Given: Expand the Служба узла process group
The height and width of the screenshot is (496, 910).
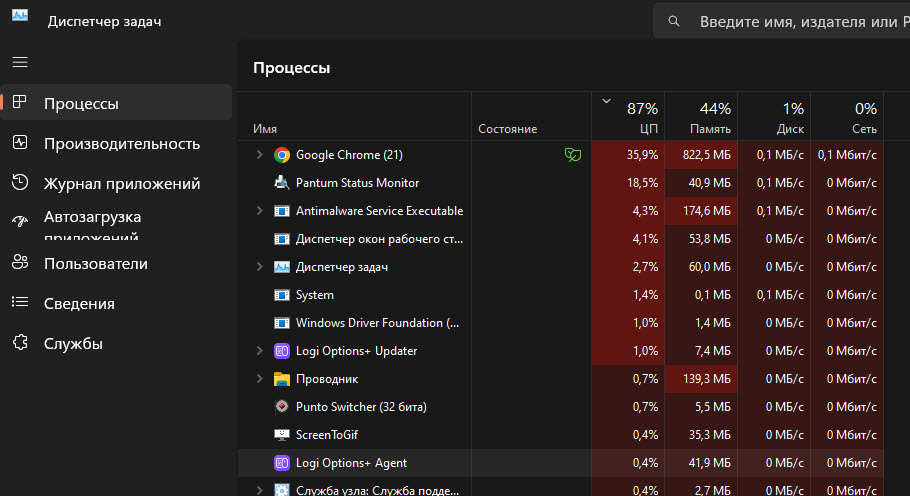Looking at the screenshot, I should pos(259,490).
